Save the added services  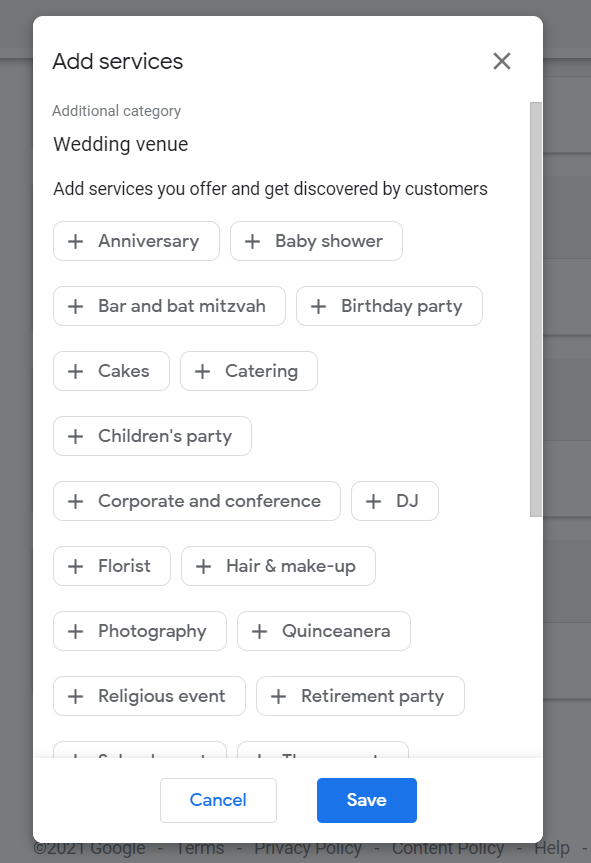pos(366,800)
